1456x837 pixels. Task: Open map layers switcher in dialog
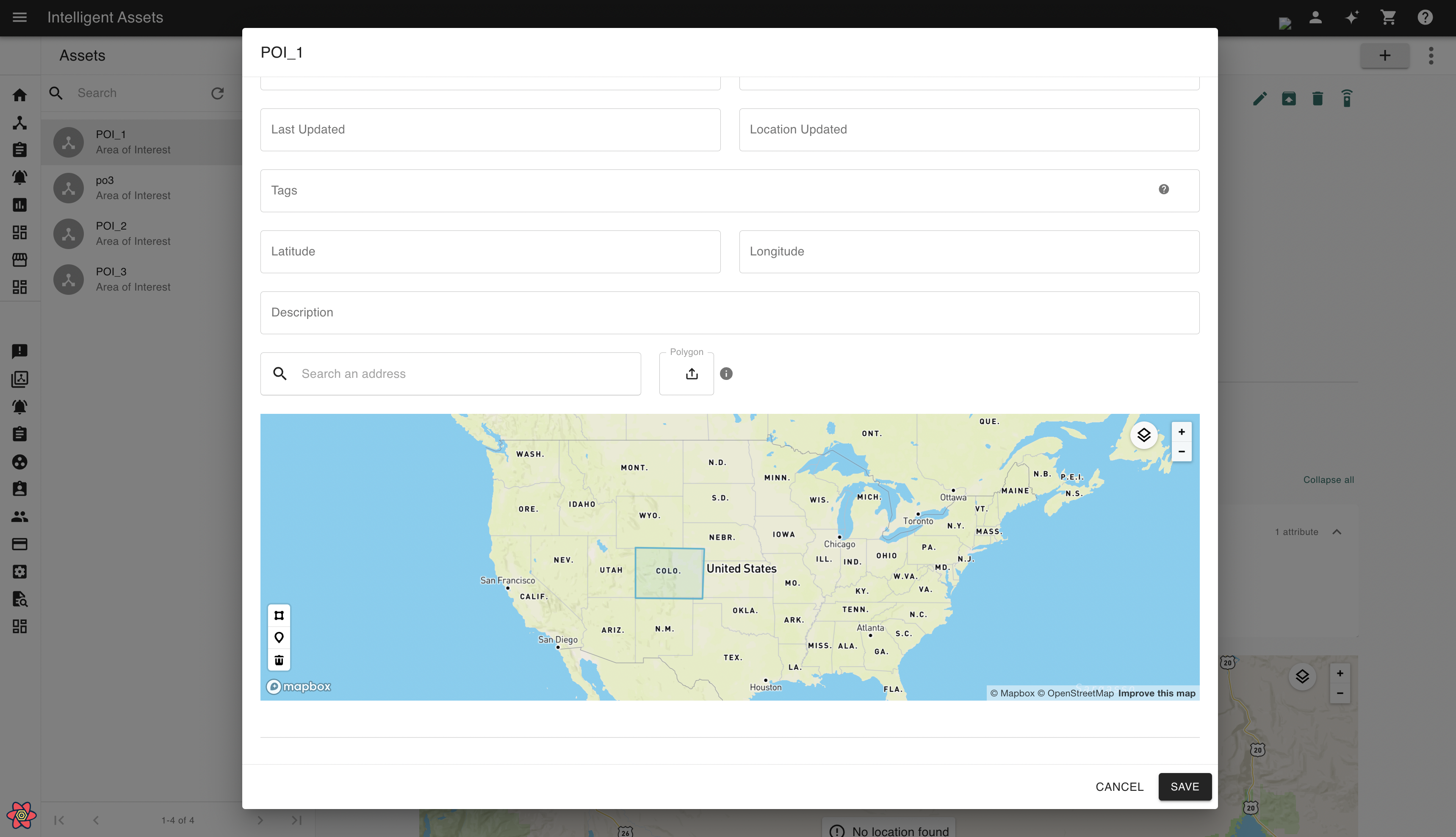coord(1143,435)
